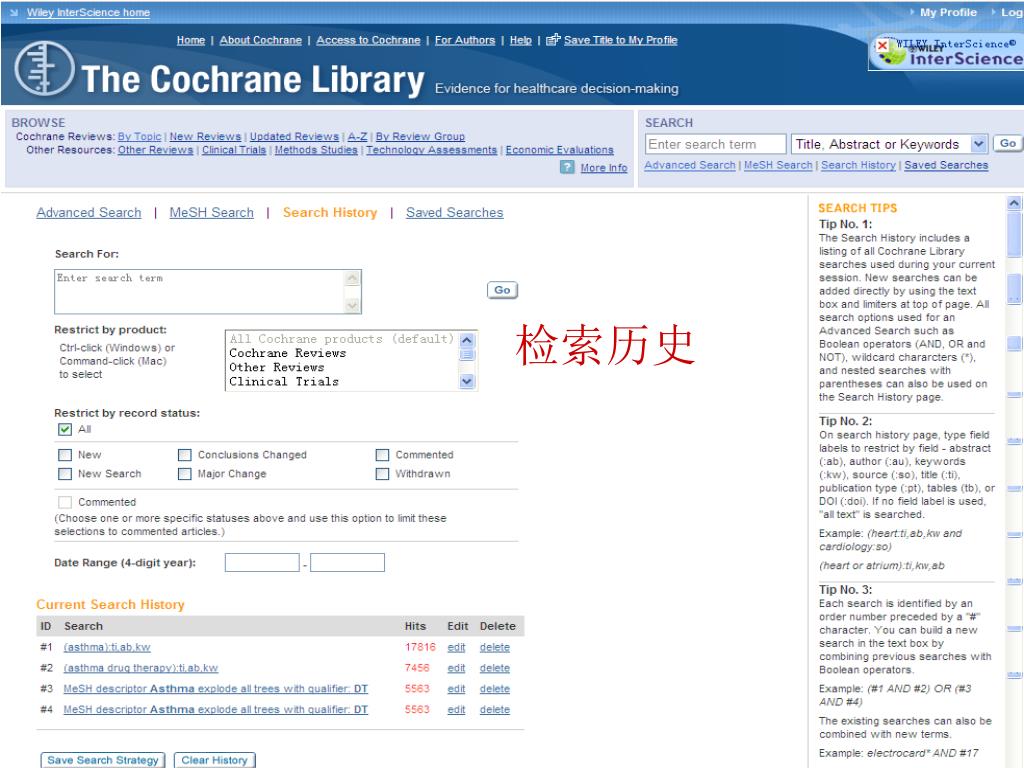Open the Clinical Trials browse link
The image size is (1024, 768).
pyautogui.click(x=234, y=150)
